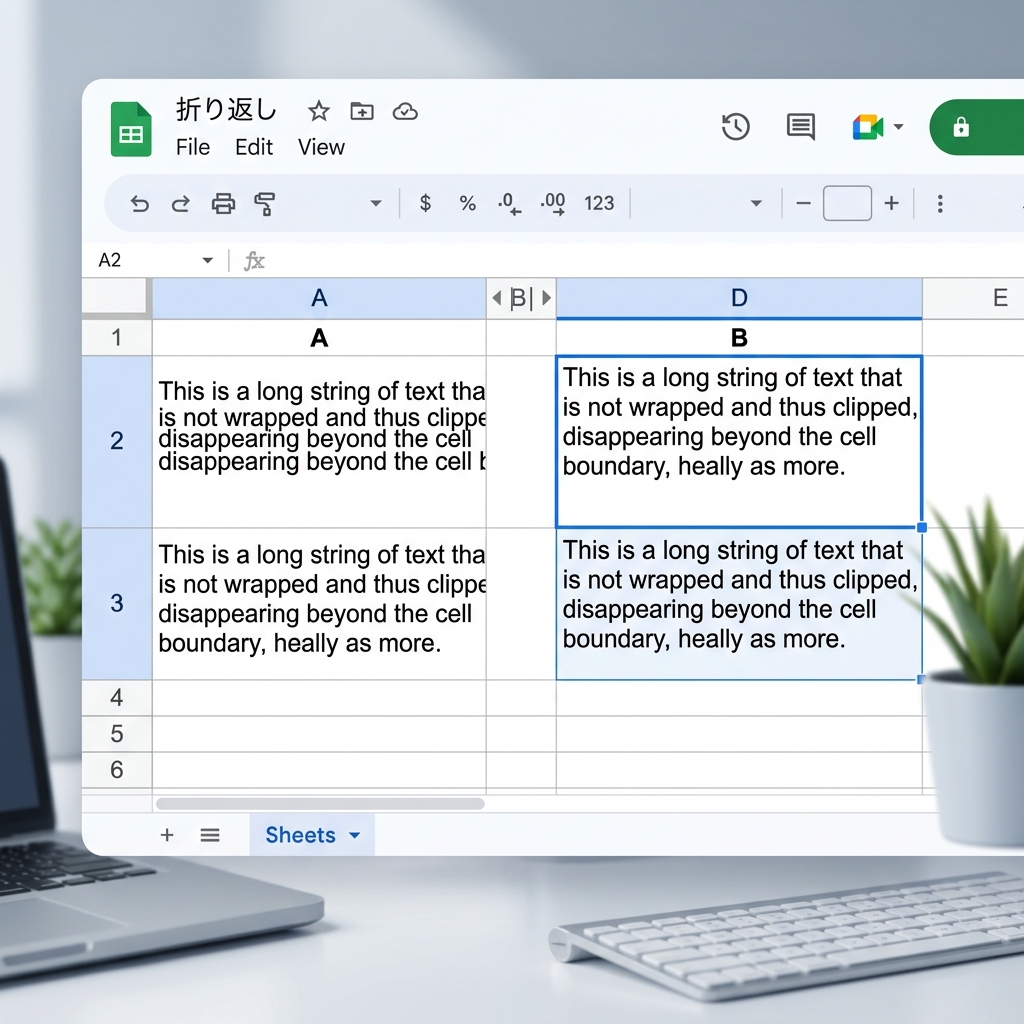
Task: Open the all sheets list icon
Action: (210, 835)
